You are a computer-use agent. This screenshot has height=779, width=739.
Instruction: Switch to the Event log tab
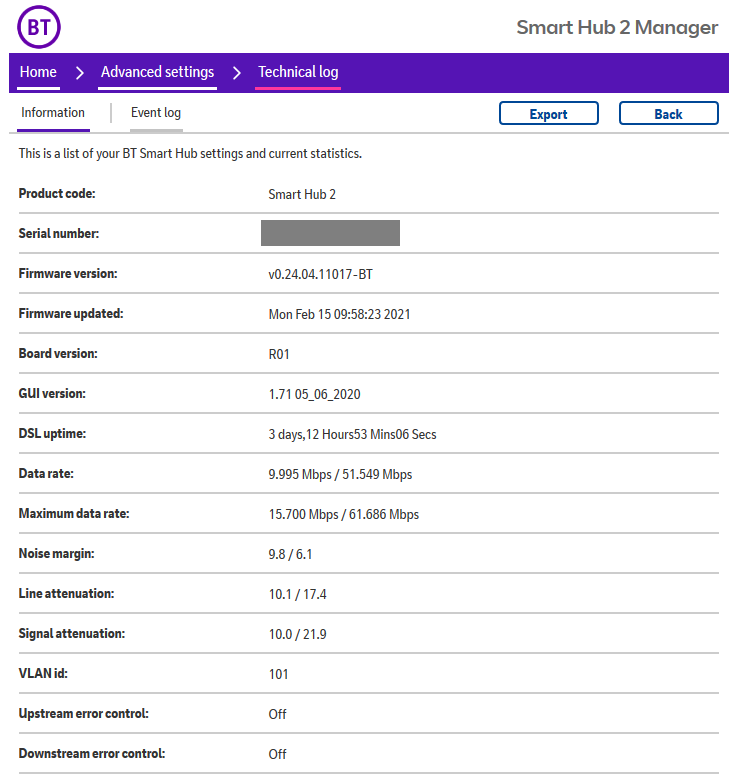point(156,113)
